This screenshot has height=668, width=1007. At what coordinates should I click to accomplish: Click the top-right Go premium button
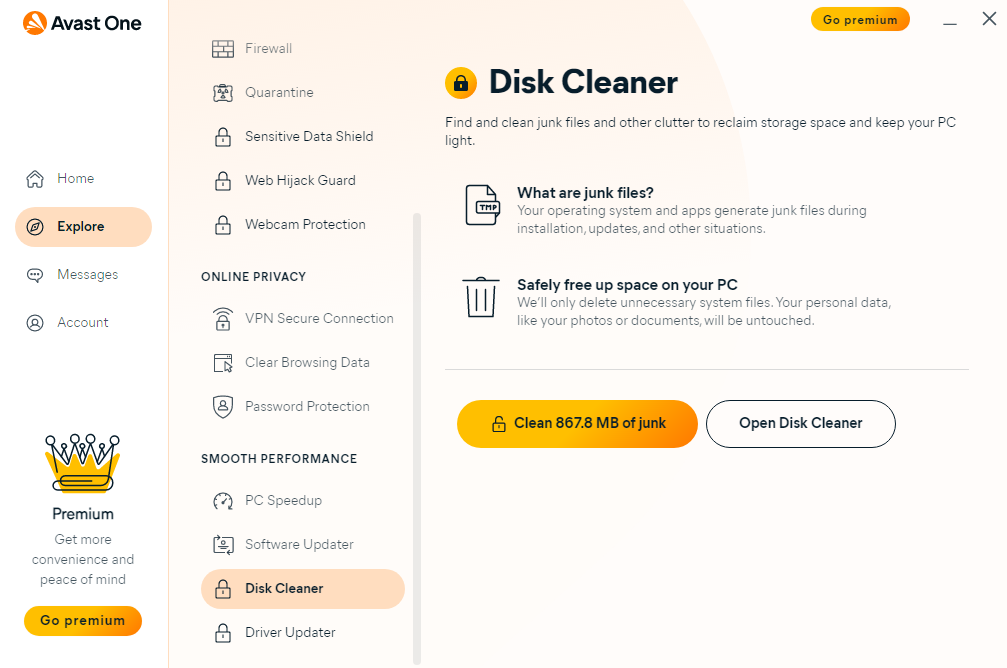tap(861, 19)
